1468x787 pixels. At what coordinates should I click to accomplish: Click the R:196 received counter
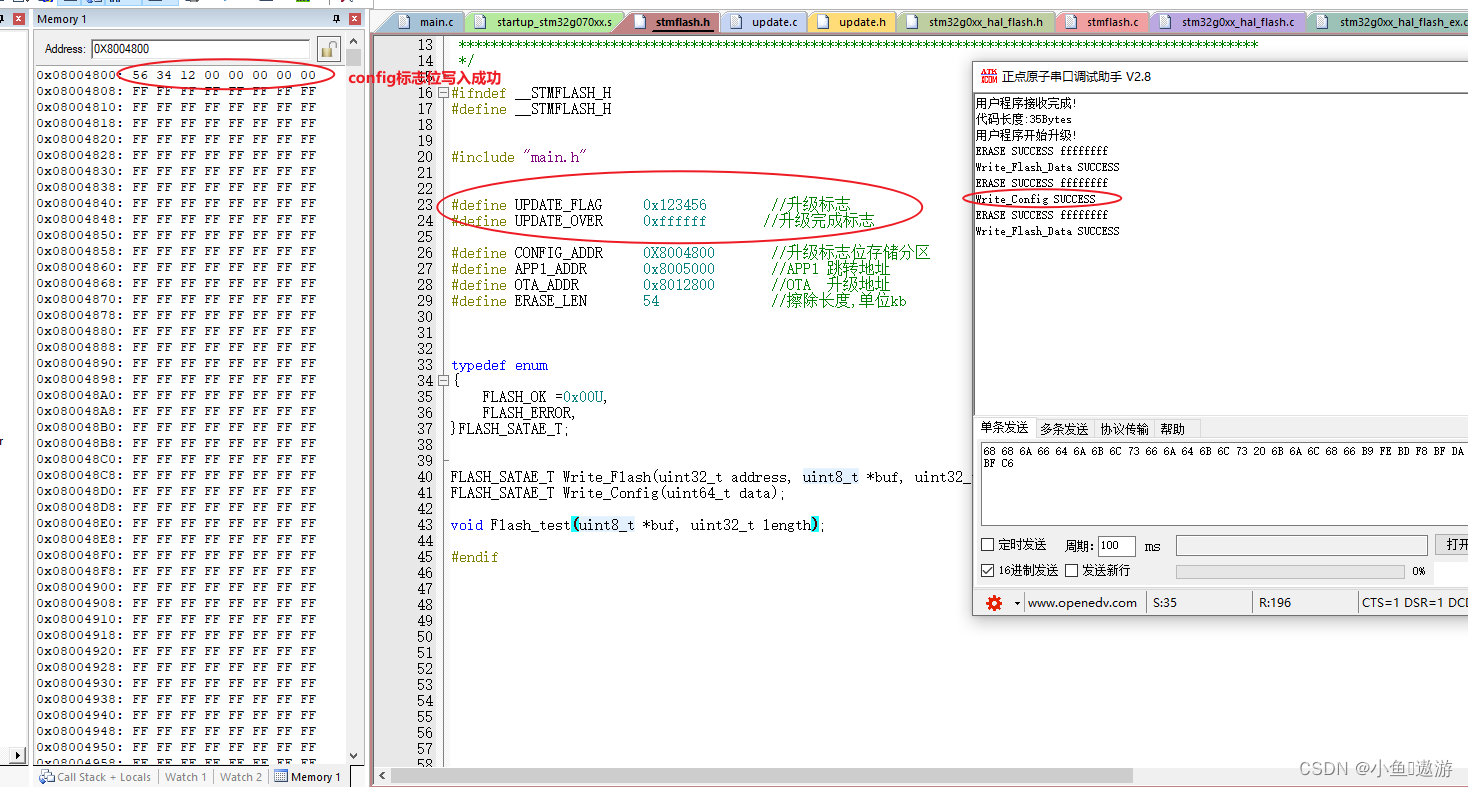pyautogui.click(x=1274, y=603)
